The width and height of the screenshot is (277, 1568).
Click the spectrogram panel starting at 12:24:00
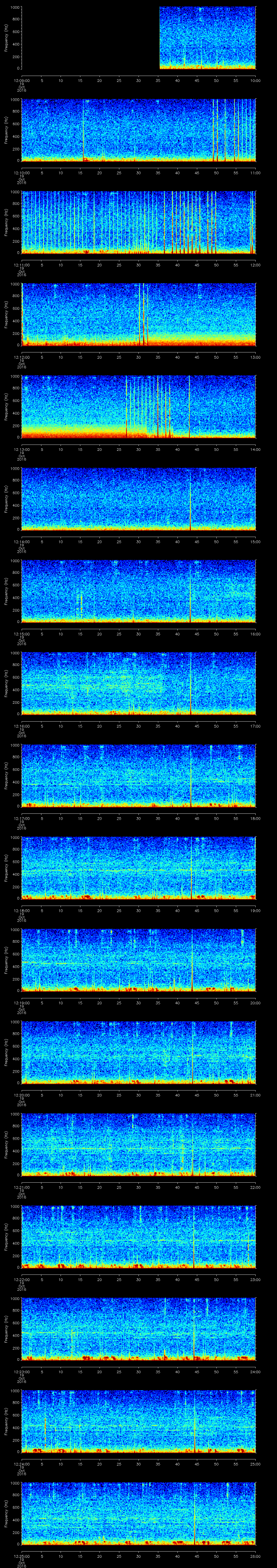pos(139,1421)
